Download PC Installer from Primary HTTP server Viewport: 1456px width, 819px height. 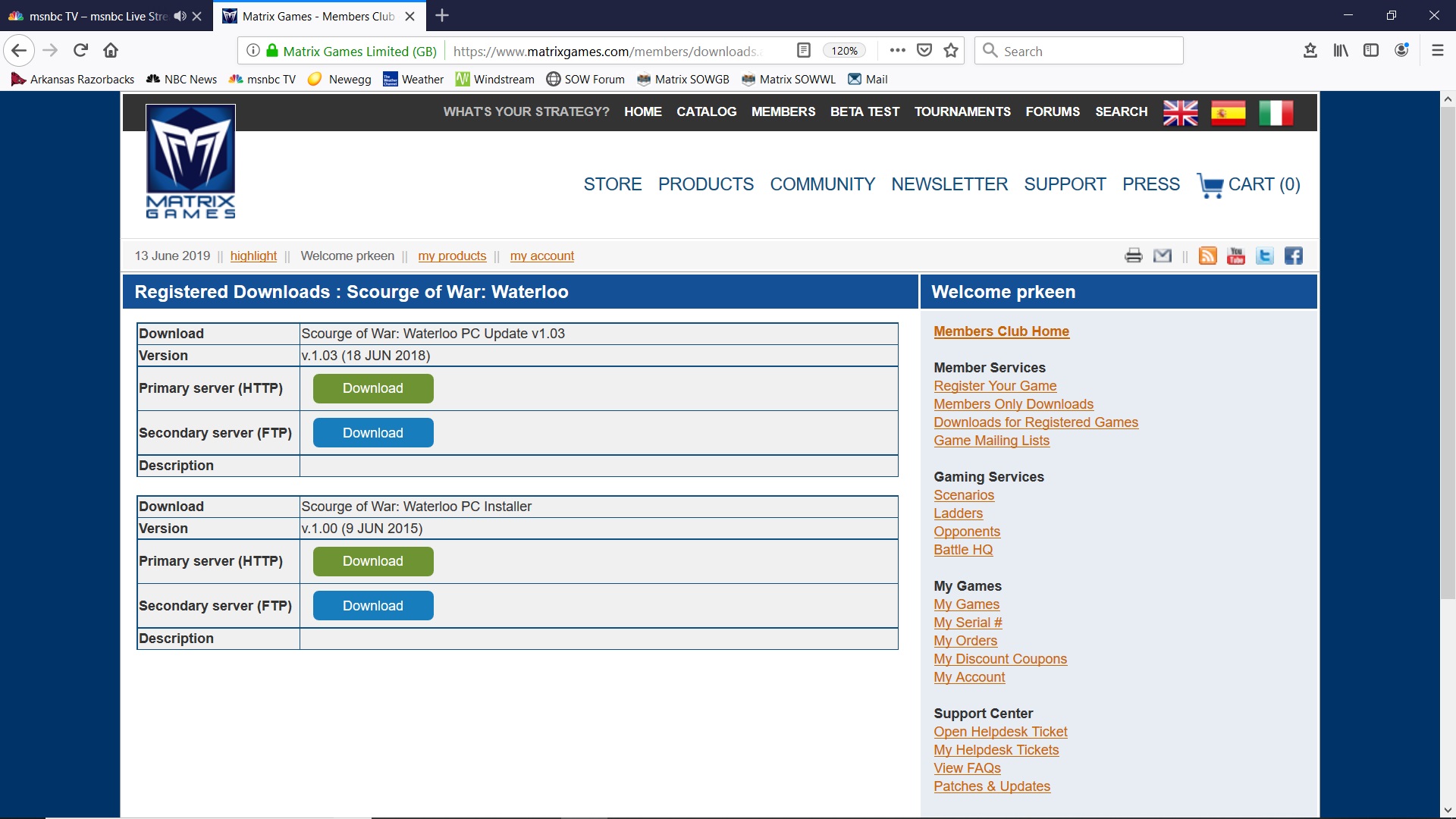[373, 561]
